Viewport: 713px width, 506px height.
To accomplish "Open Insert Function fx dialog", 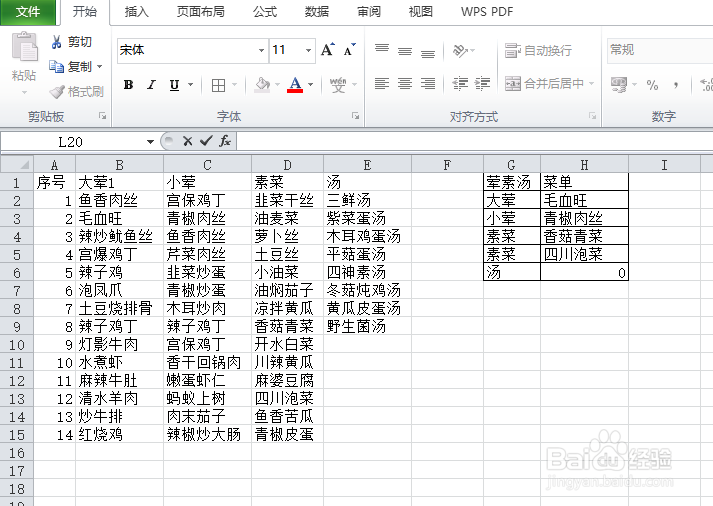I will 225,141.
